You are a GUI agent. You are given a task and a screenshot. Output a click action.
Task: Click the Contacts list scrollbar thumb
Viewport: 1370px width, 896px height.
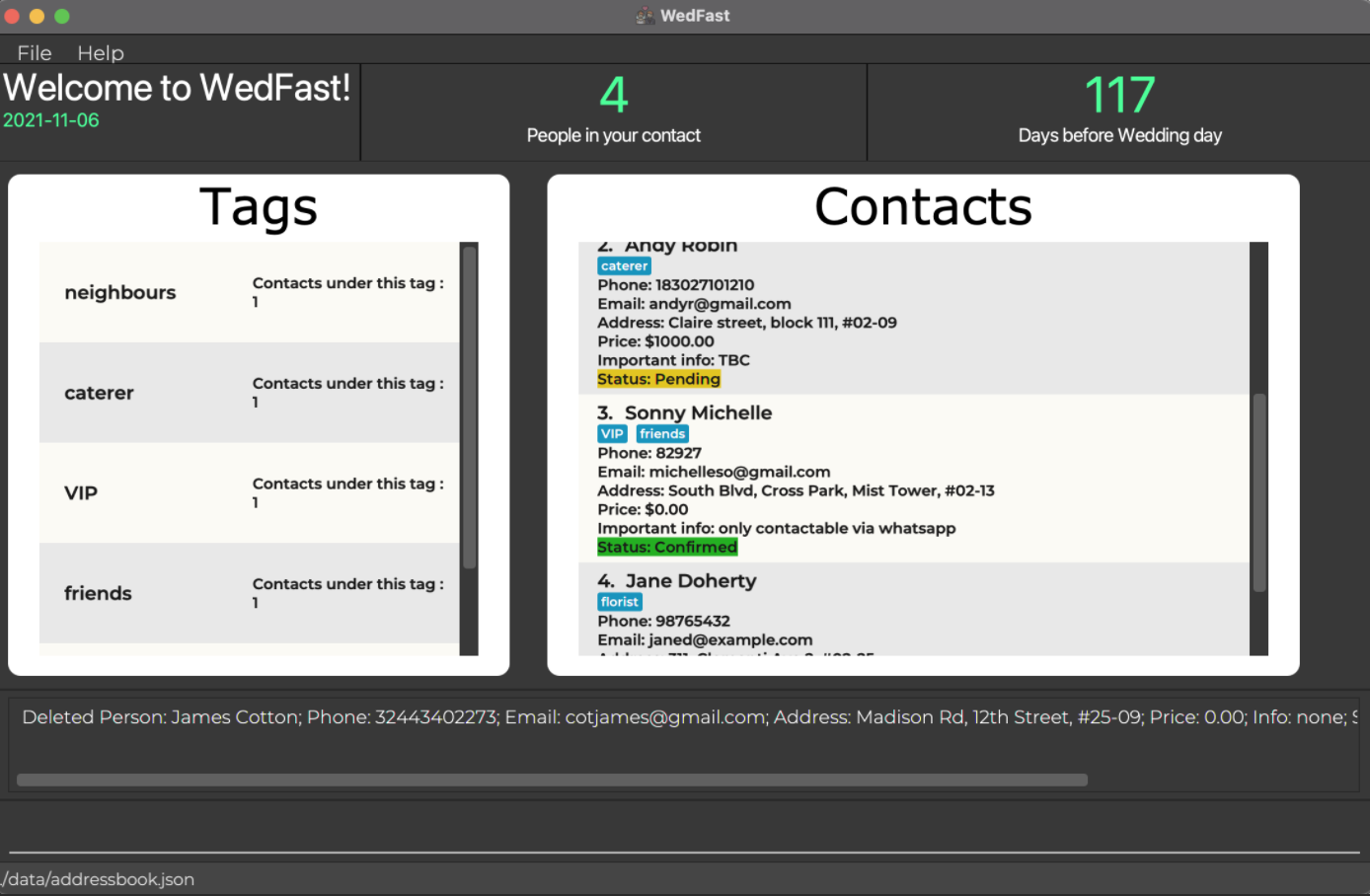tap(1259, 492)
